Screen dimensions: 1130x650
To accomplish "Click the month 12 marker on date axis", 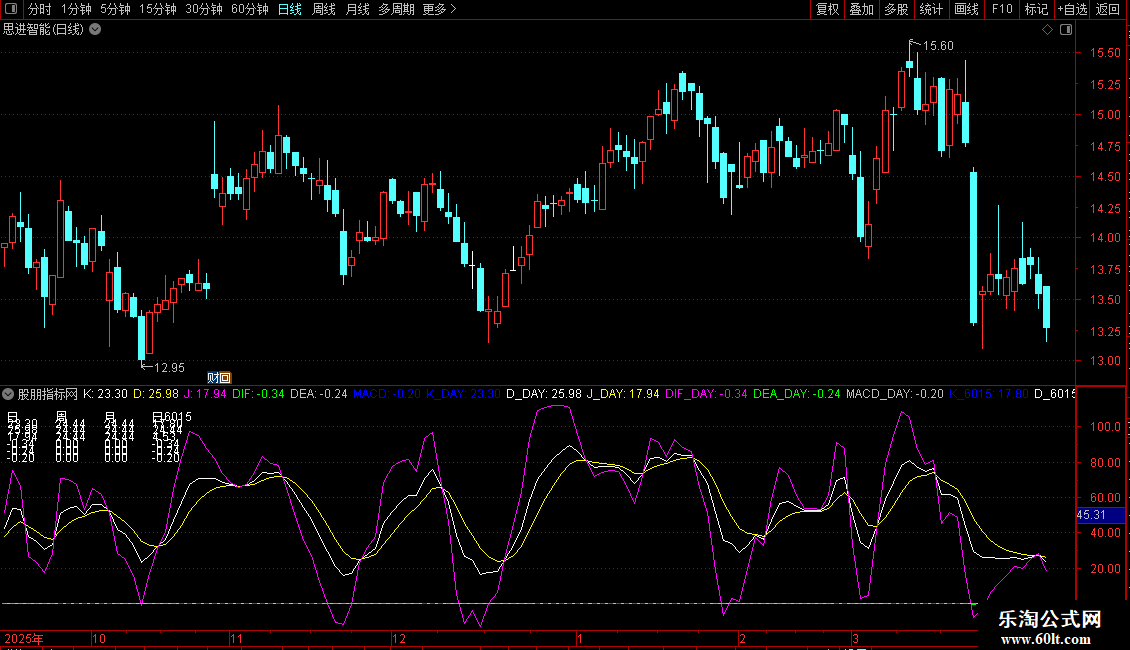I will coord(399,638).
